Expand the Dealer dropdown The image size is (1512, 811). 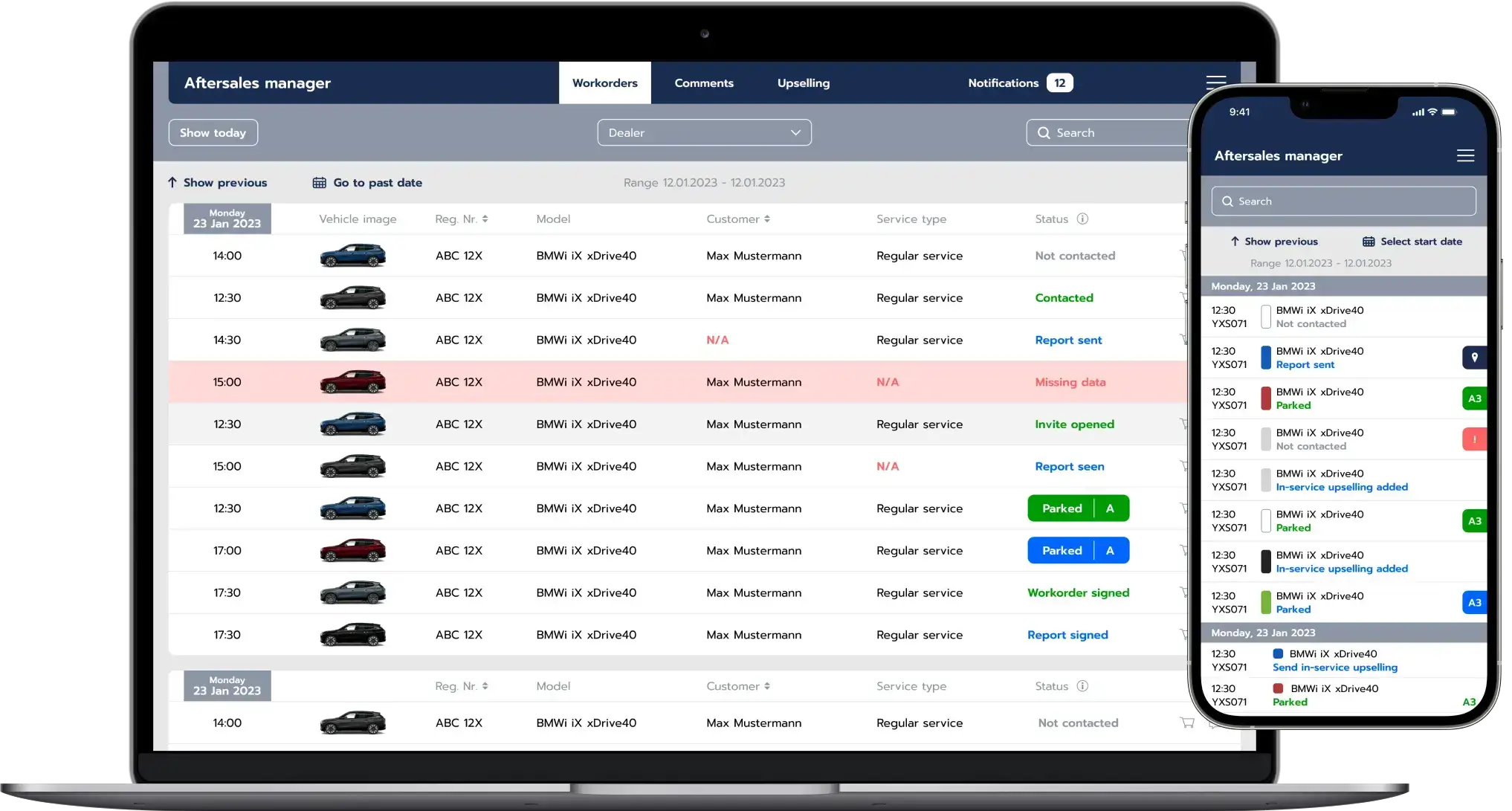coord(703,133)
